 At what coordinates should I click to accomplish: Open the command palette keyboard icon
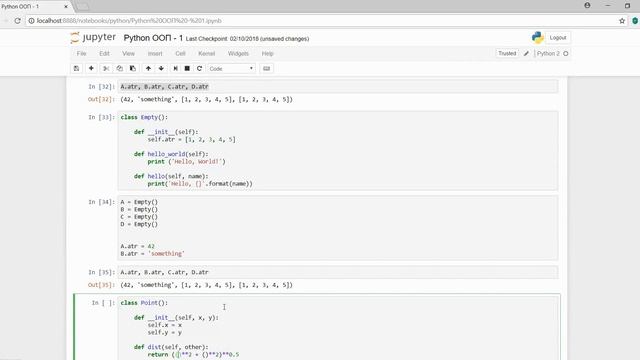[267, 69]
